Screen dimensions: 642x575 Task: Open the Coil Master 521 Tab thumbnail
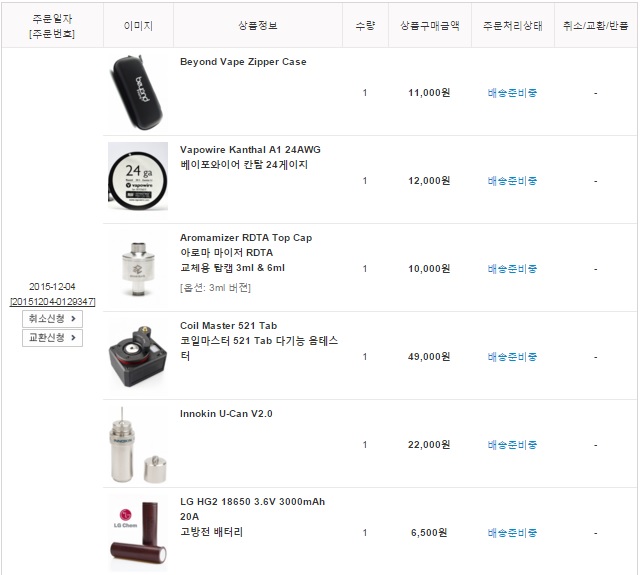pyautogui.click(x=138, y=356)
